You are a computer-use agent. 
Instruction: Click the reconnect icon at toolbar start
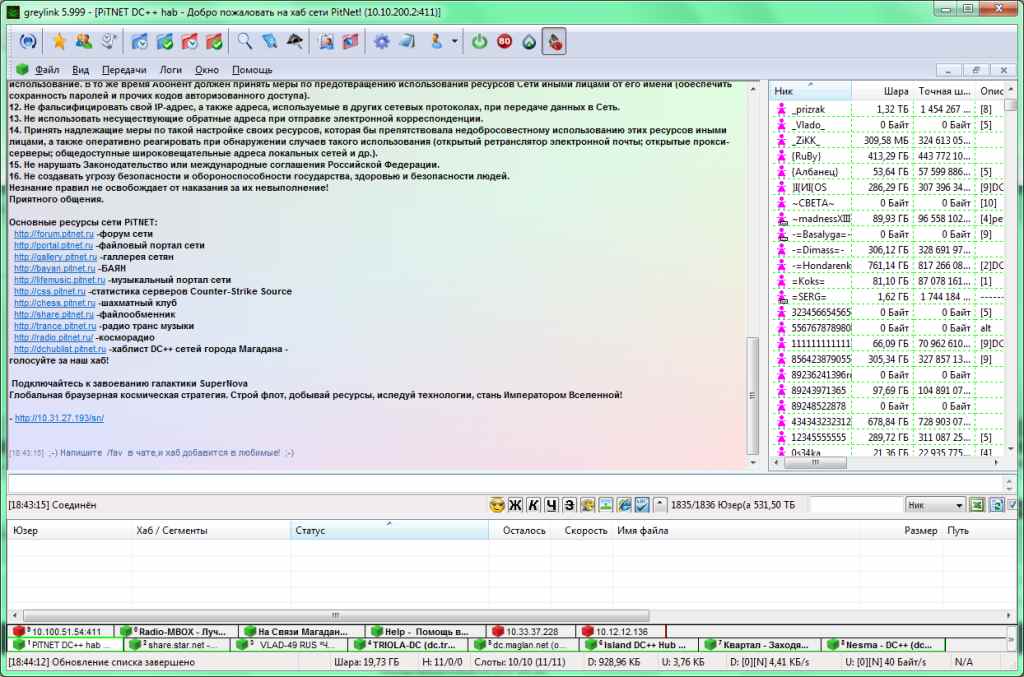pyautogui.click(x=27, y=42)
